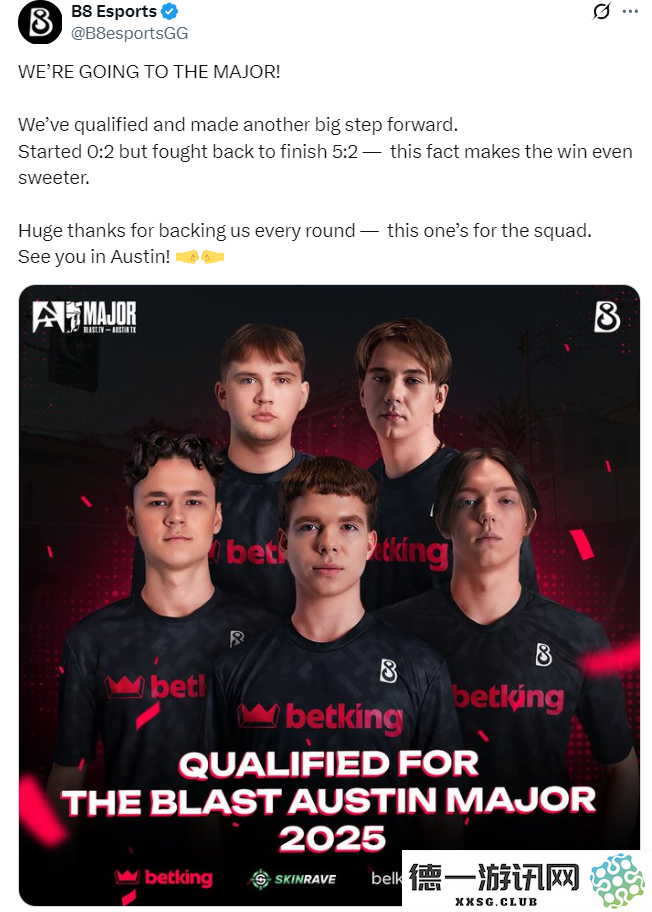Image resolution: width=652 pixels, height=912 pixels.
Task: Open the @B8esportsGG handle link
Action: pyautogui.click(x=129, y=33)
